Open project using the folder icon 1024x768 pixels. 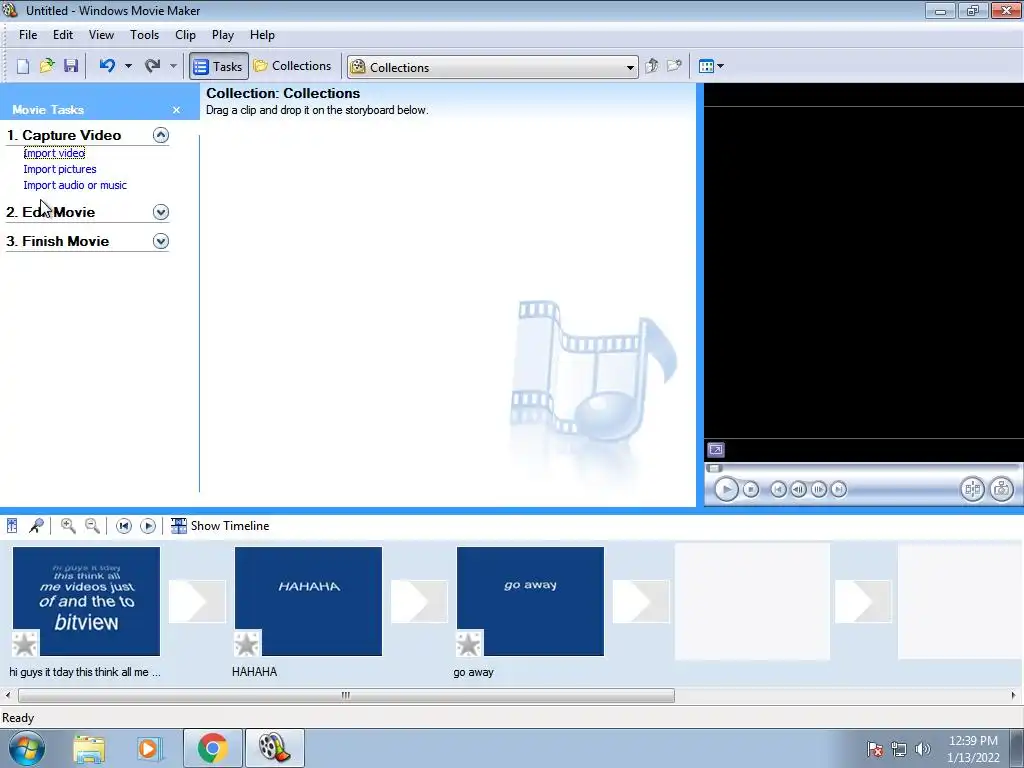pyautogui.click(x=46, y=66)
